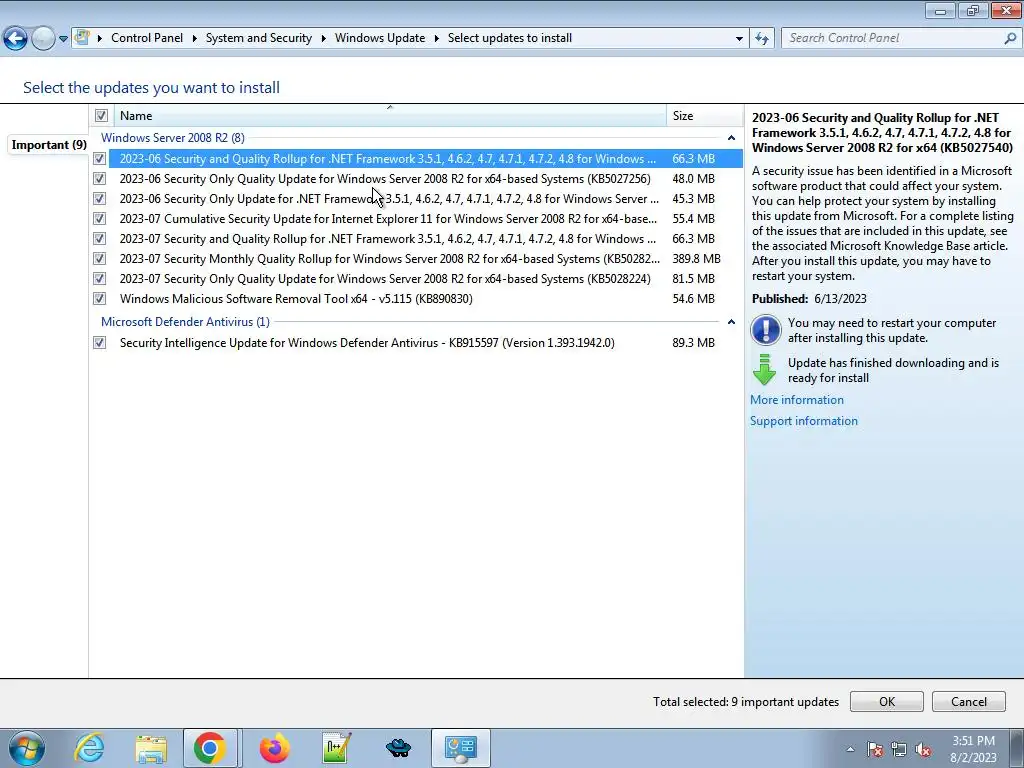This screenshot has height=768, width=1024.
Task: Click Select updates to install breadcrumb
Action: pos(509,38)
